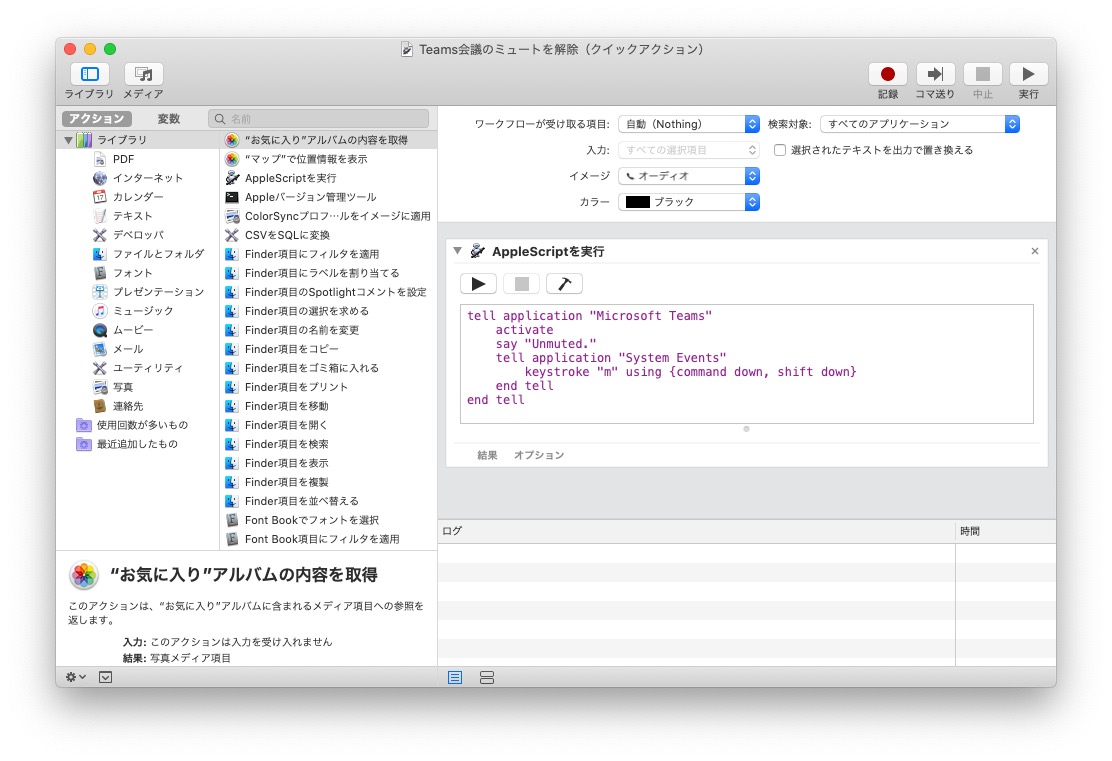Open the メディア media browser
The image size is (1112, 761).
pyautogui.click(x=144, y=74)
